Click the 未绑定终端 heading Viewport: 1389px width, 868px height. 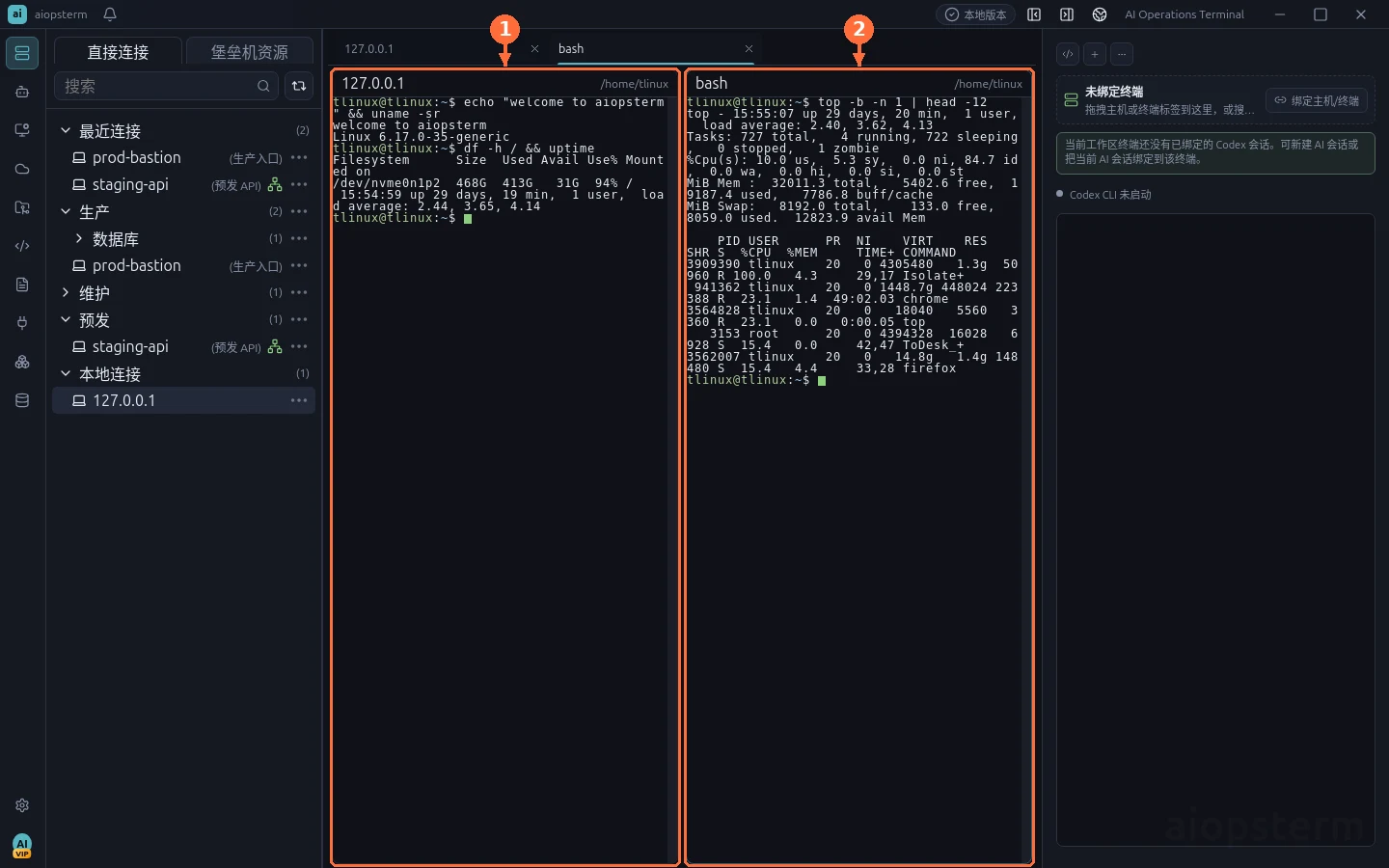(x=1114, y=92)
